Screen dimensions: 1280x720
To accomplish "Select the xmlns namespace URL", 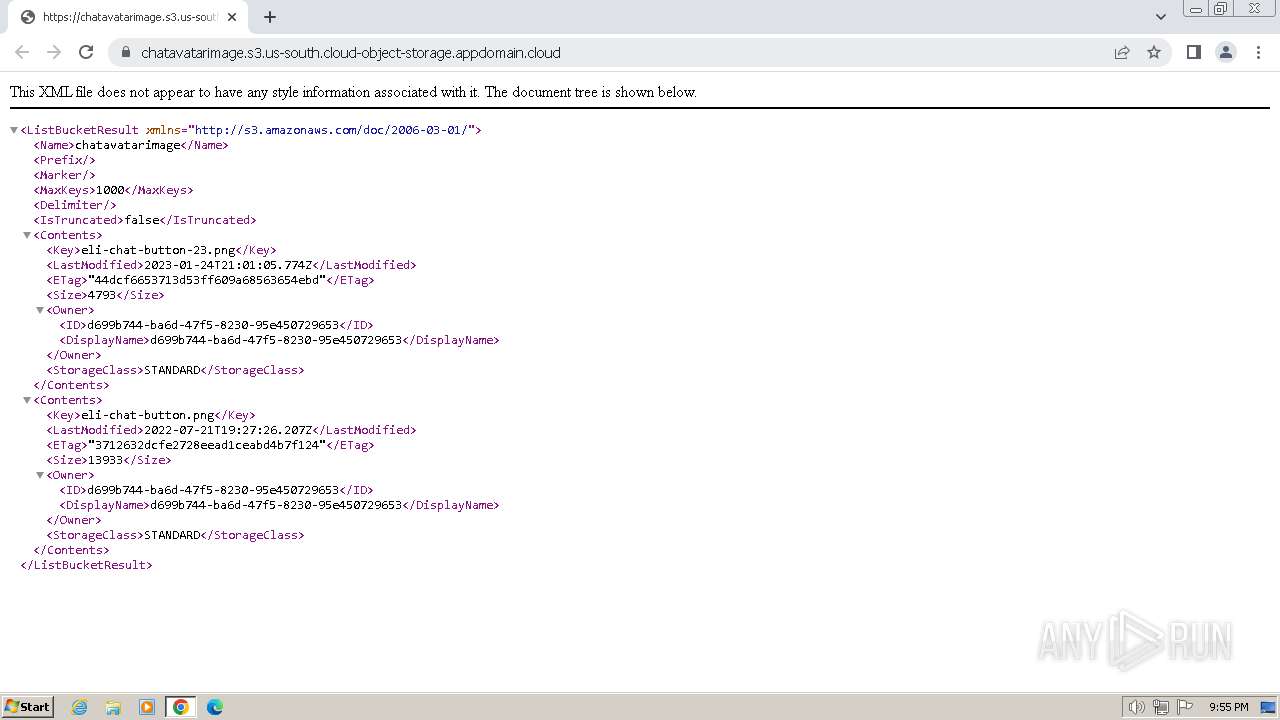I will 331,130.
